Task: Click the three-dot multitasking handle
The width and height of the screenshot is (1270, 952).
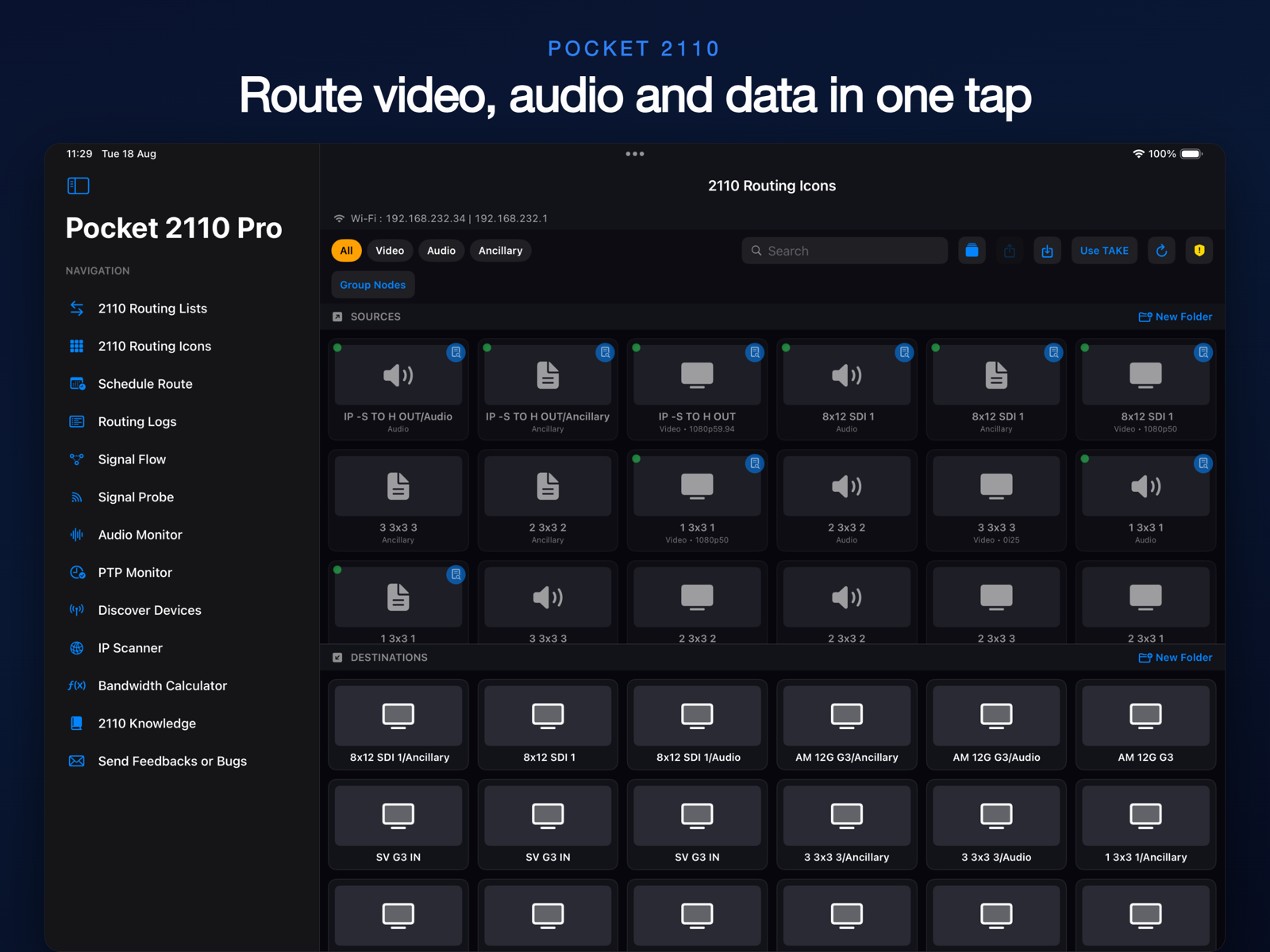Action: click(x=635, y=154)
